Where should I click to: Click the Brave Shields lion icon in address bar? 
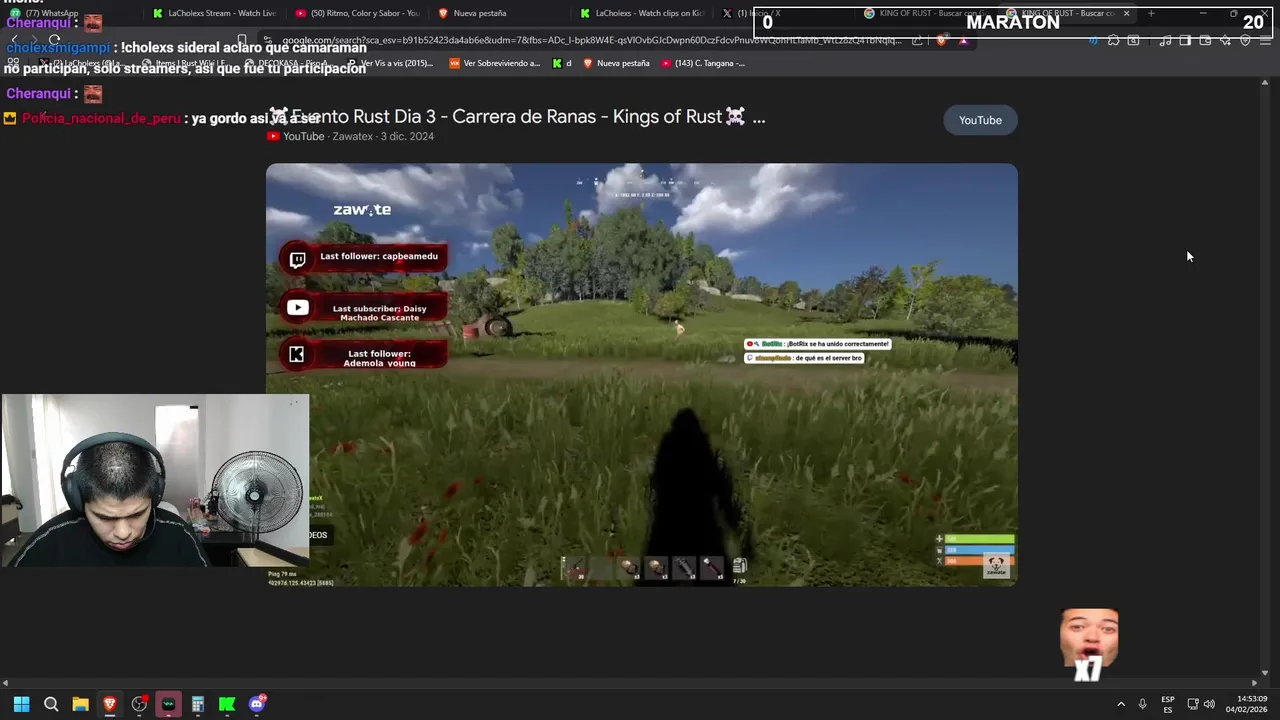pyautogui.click(x=941, y=41)
